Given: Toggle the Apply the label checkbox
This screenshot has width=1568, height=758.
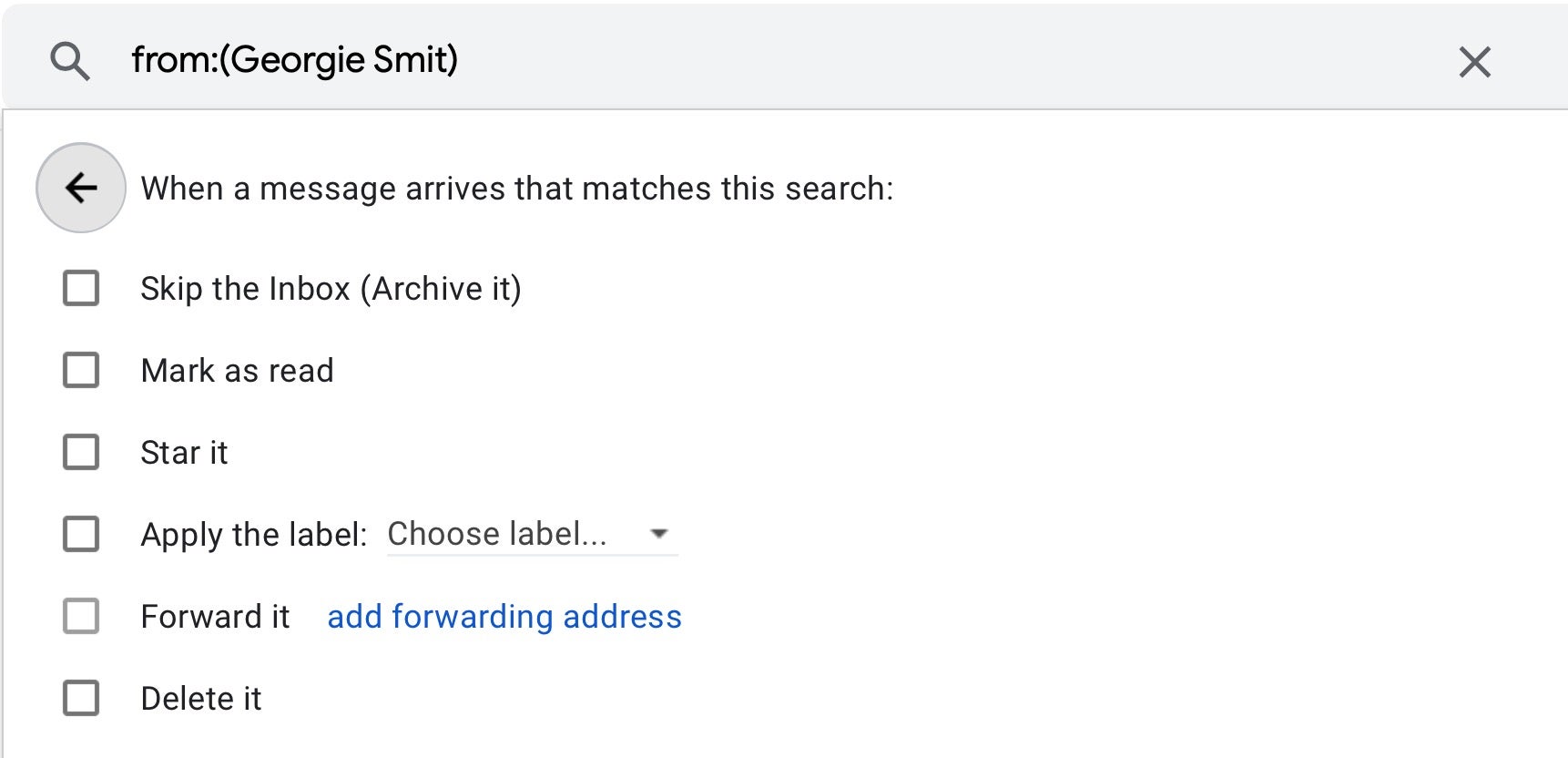Looking at the screenshot, I should pos(81,534).
